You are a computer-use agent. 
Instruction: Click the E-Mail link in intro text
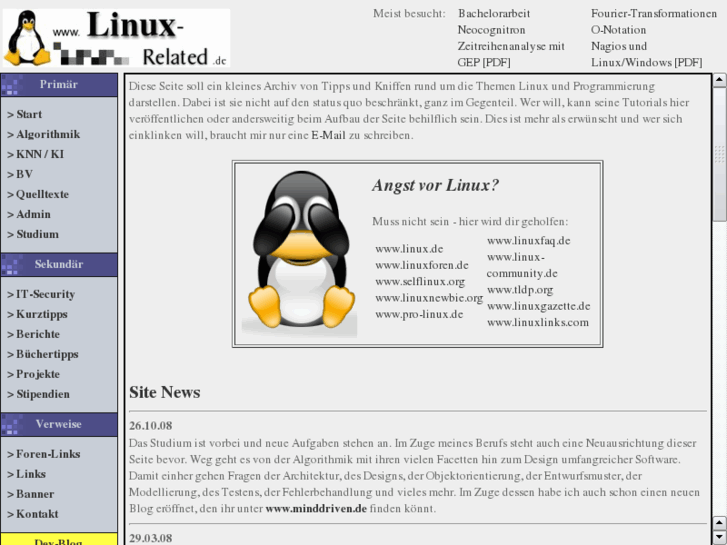[x=328, y=135]
